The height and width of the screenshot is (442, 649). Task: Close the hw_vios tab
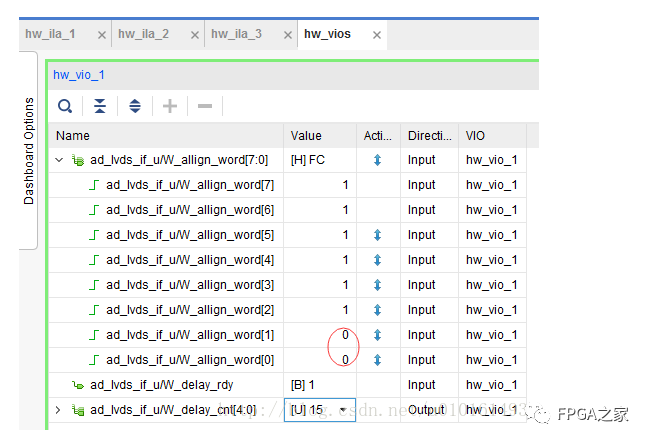click(376, 35)
